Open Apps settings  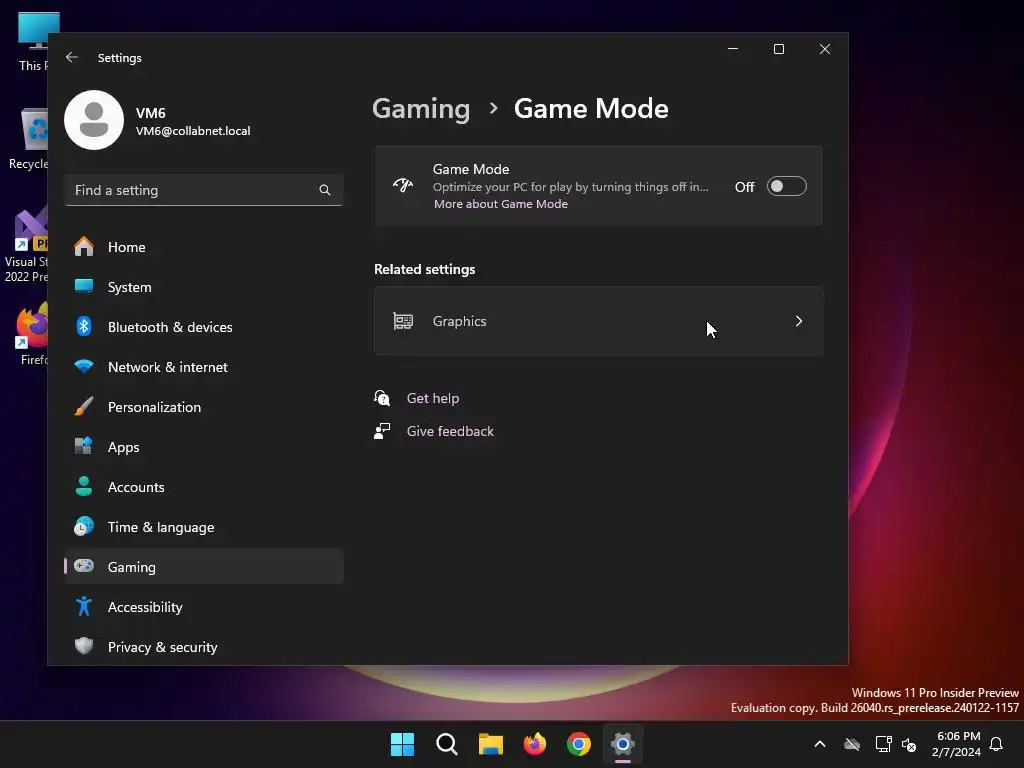(x=204, y=447)
